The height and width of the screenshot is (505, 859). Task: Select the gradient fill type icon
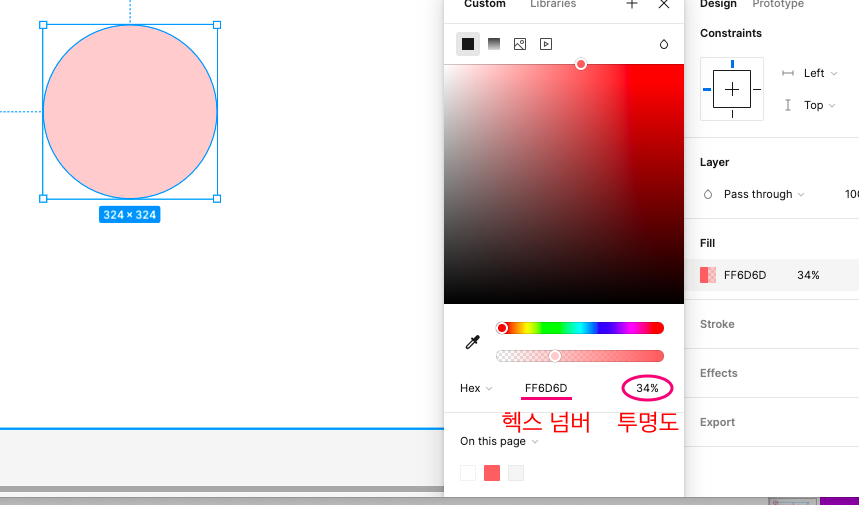(494, 44)
